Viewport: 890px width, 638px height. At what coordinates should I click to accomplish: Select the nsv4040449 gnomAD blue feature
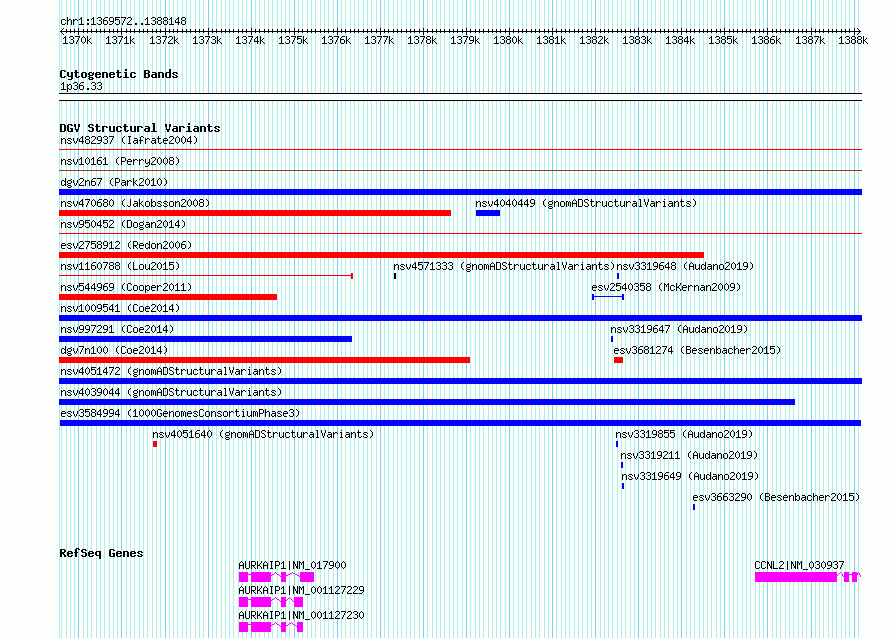click(x=488, y=213)
